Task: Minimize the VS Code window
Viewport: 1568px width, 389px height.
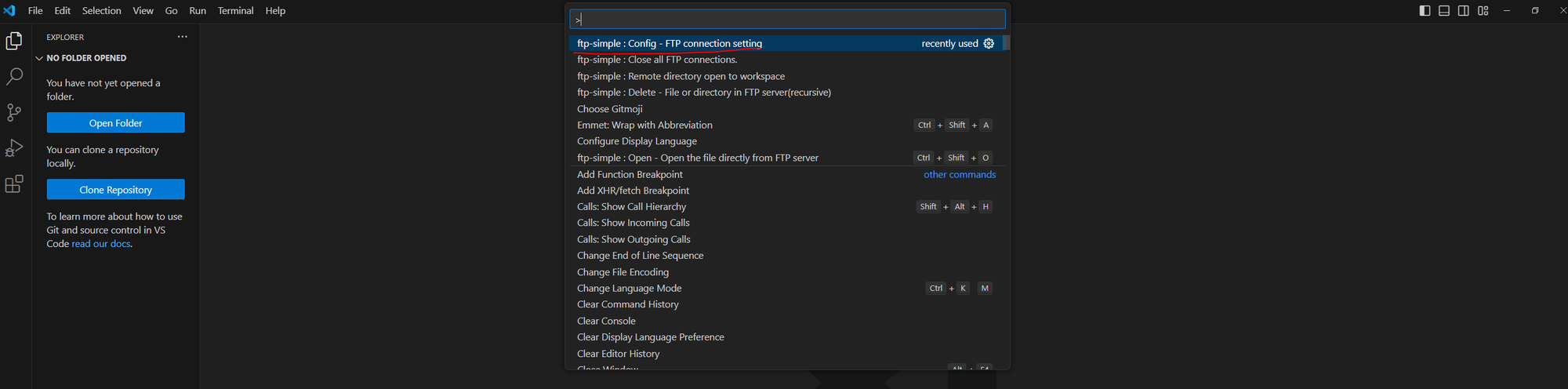Action: pos(1507,11)
